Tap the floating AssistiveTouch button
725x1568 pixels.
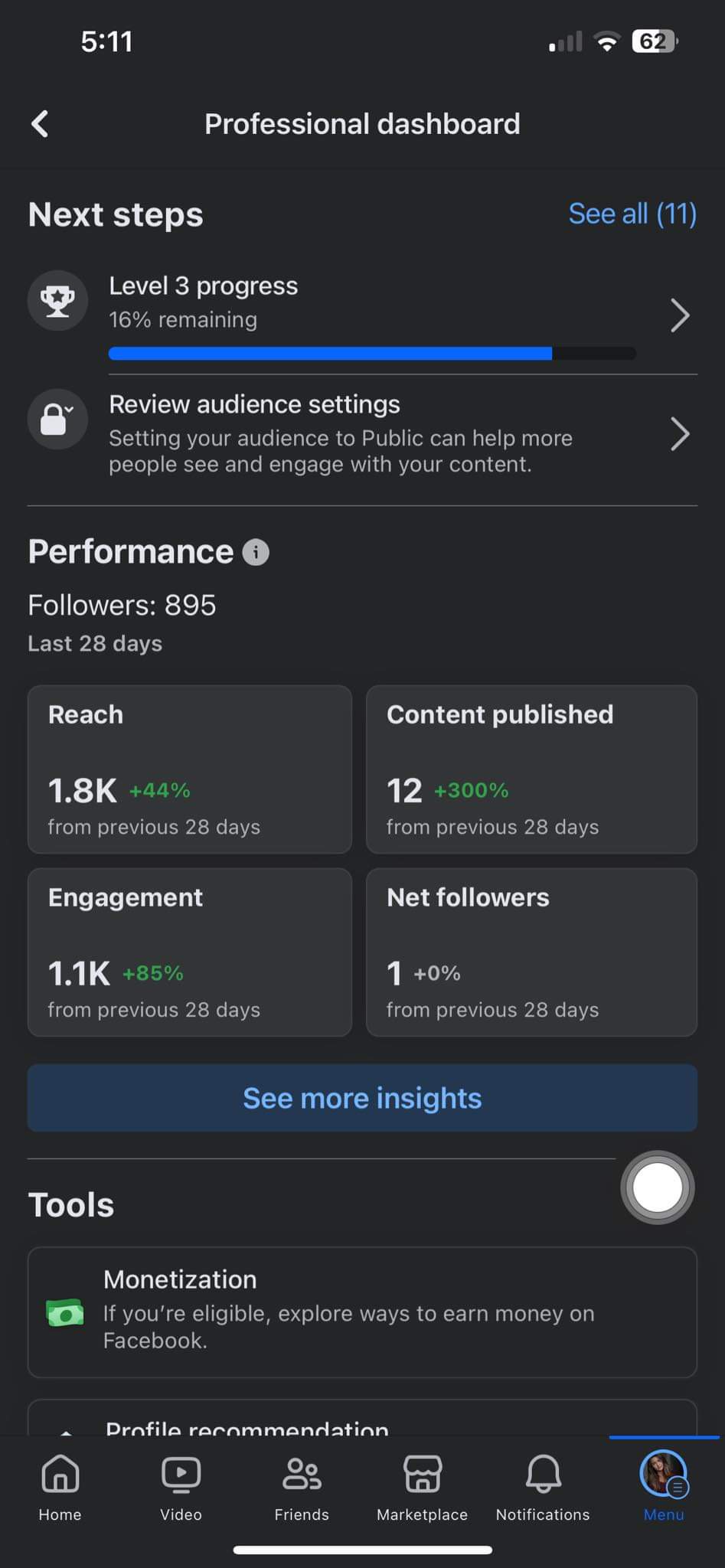[657, 1187]
